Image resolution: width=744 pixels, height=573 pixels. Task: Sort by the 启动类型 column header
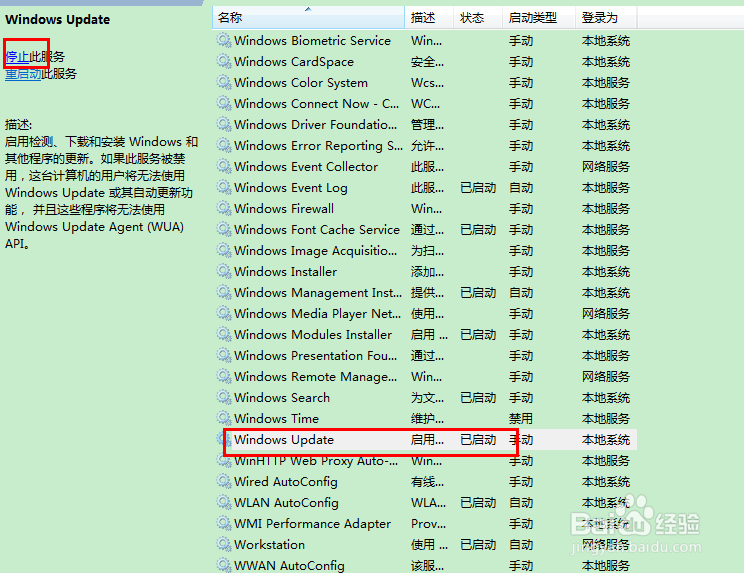(539, 18)
